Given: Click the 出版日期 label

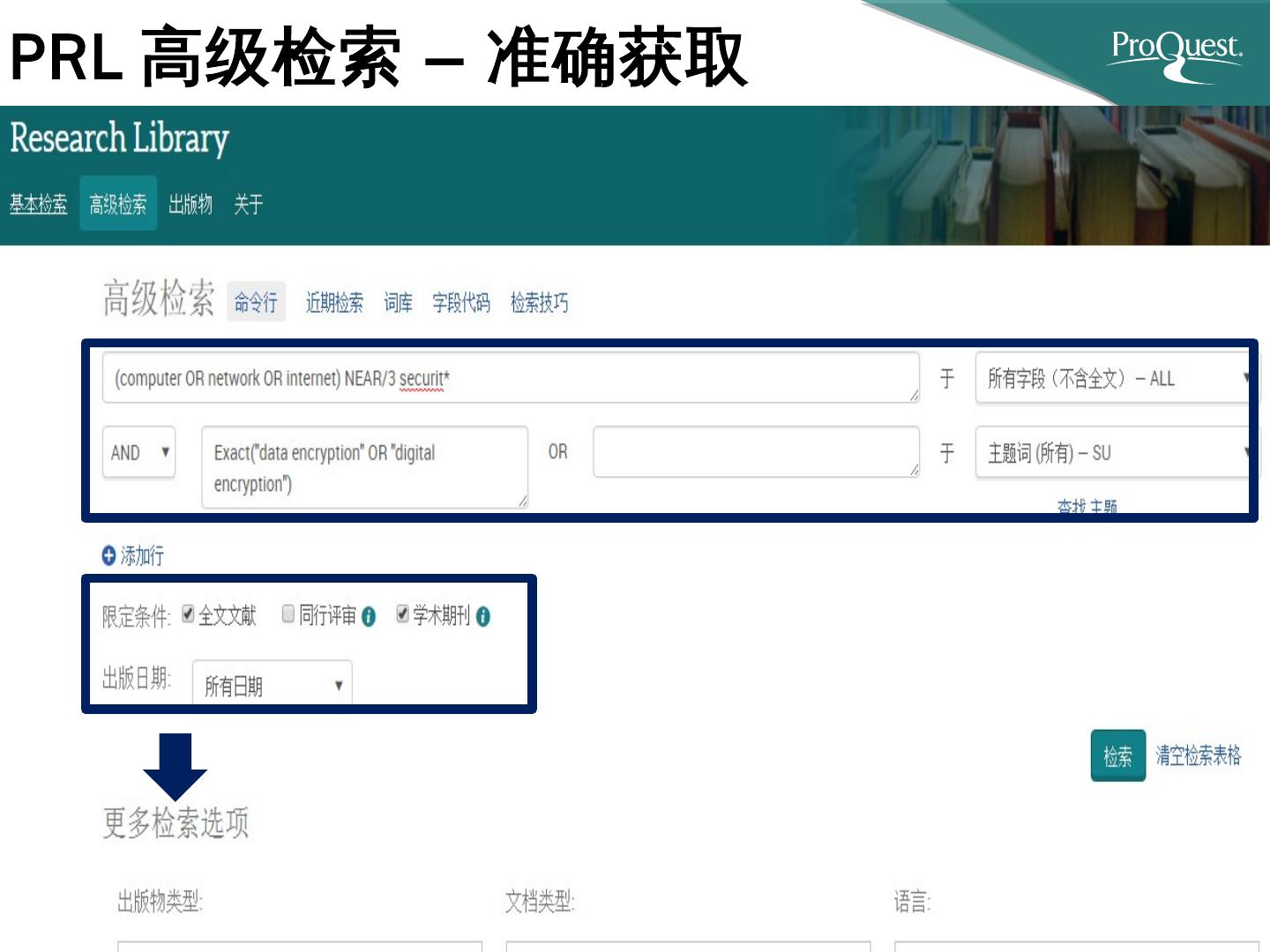Looking at the screenshot, I should [137, 678].
